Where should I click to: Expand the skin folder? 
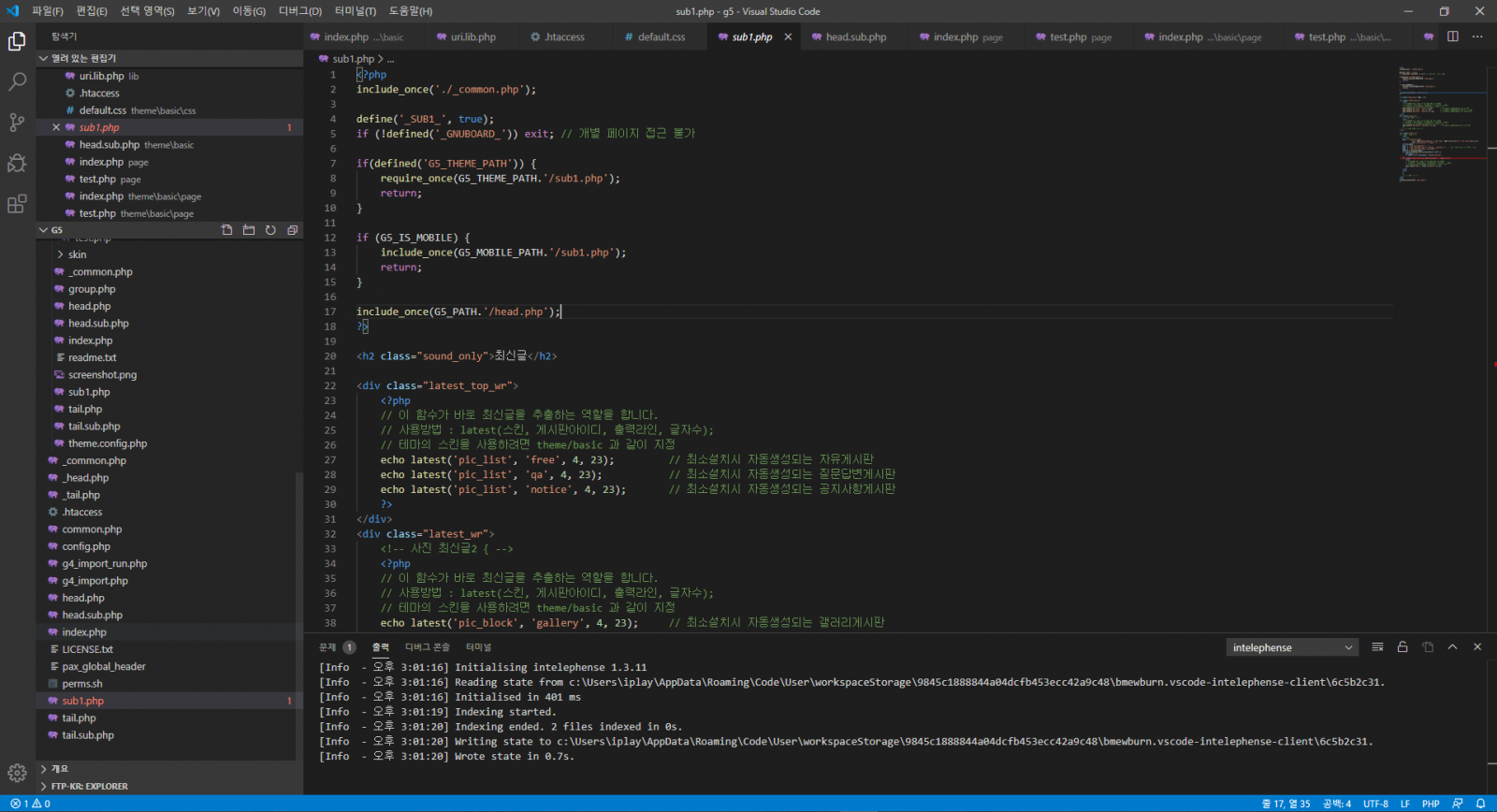coord(77,254)
